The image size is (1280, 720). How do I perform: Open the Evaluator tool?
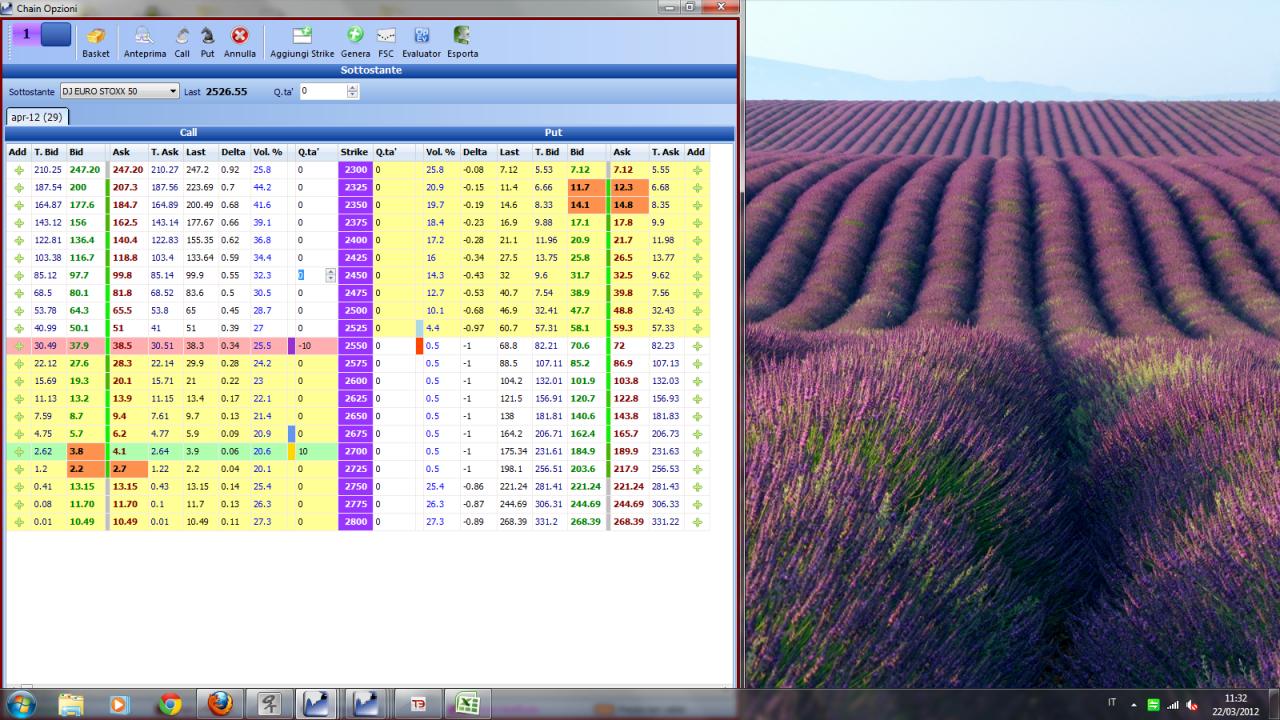point(421,42)
